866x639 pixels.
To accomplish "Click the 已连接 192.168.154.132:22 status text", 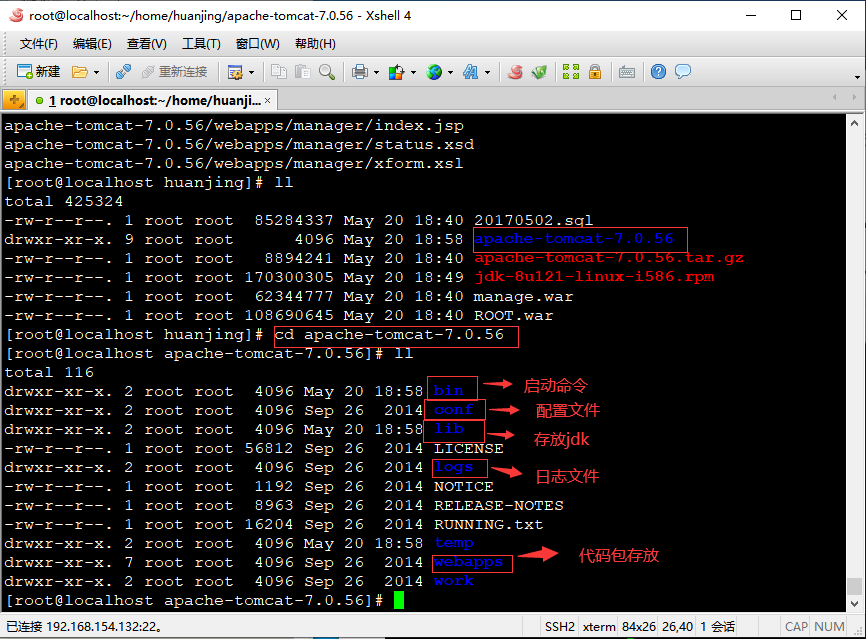I will pos(84,627).
